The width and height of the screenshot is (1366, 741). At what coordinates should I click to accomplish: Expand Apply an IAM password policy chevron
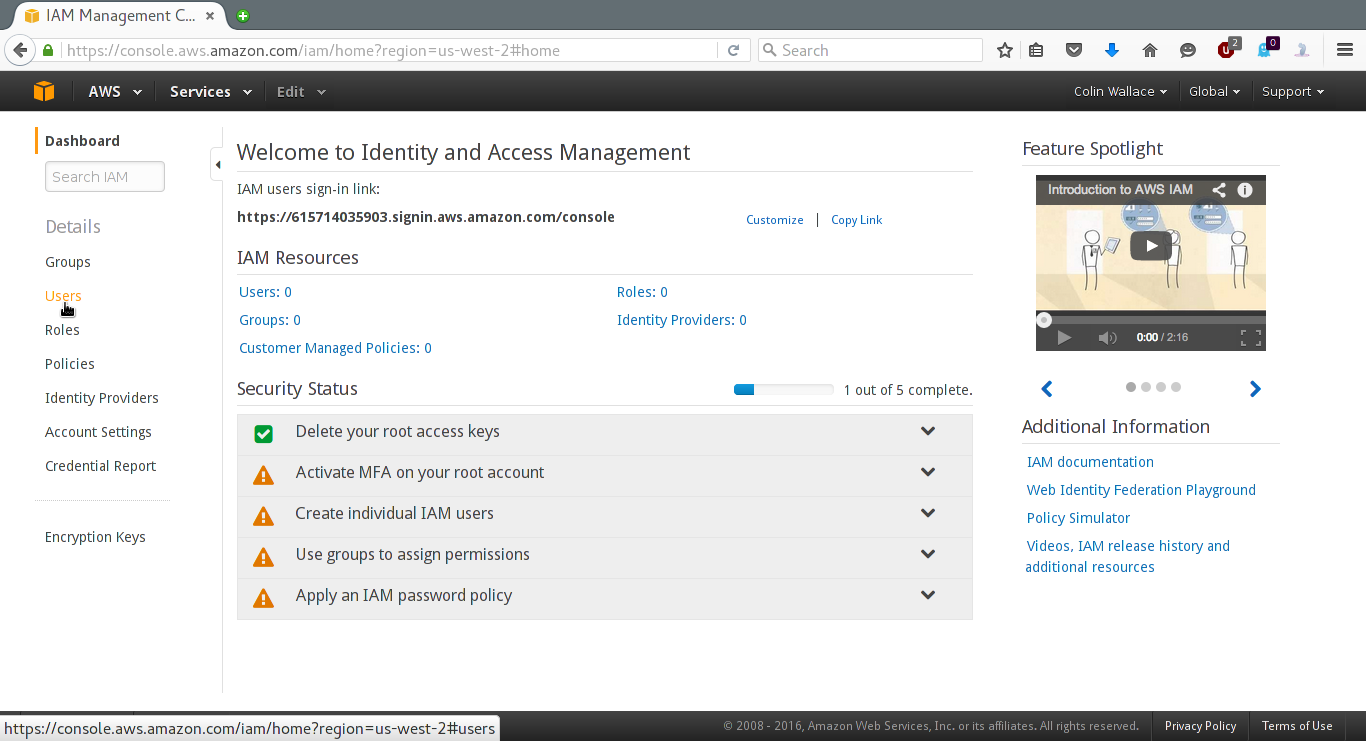928,595
